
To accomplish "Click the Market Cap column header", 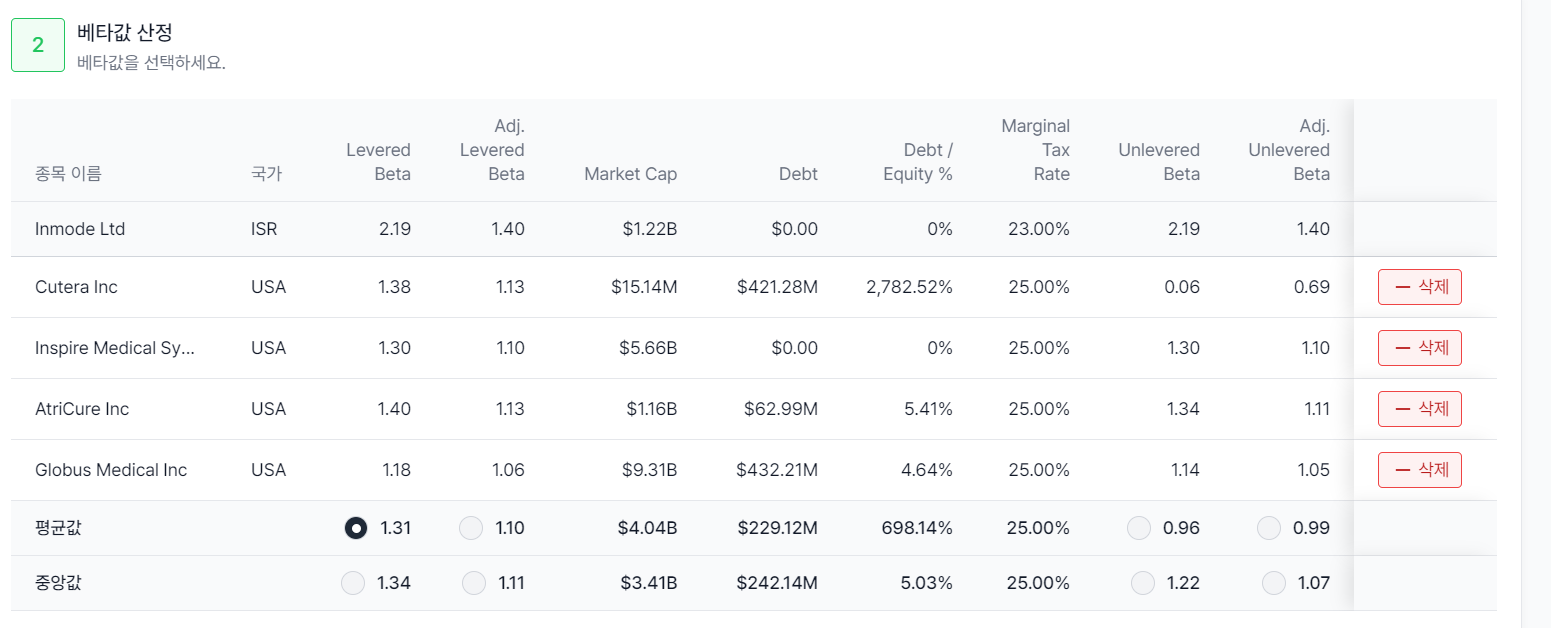I will pyautogui.click(x=630, y=174).
